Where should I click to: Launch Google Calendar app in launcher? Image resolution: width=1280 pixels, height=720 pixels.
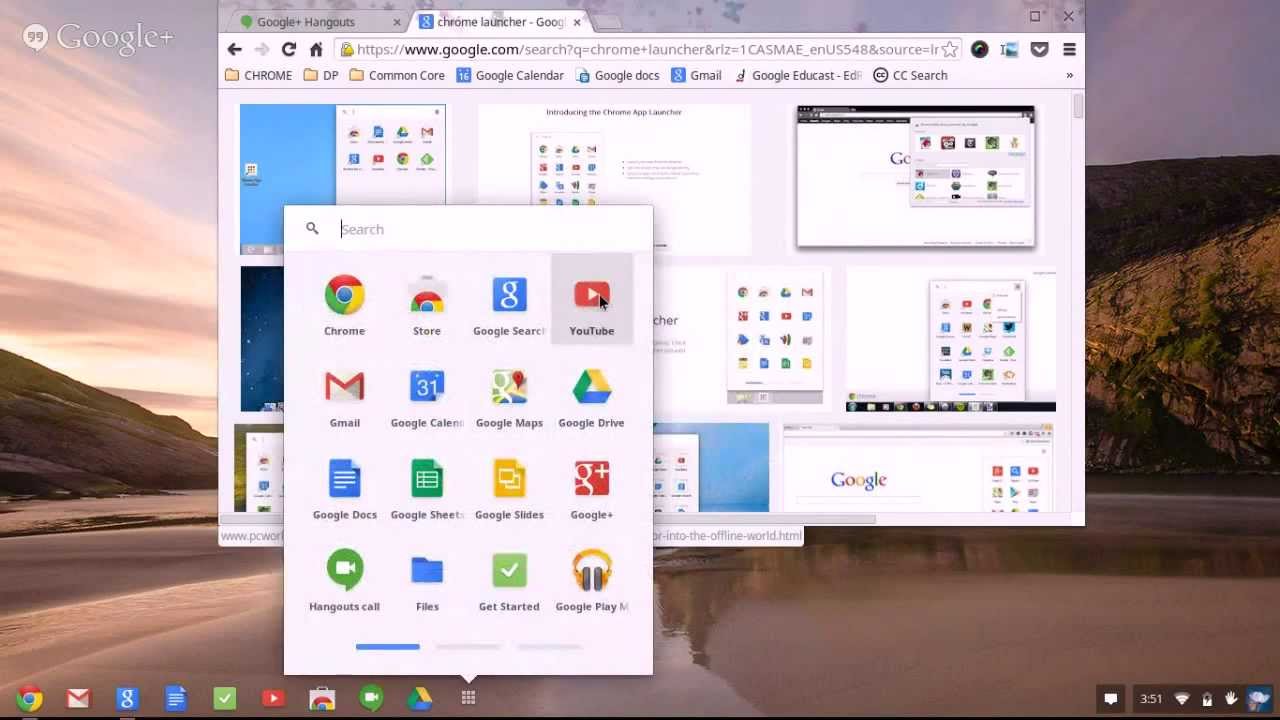pyautogui.click(x=427, y=397)
